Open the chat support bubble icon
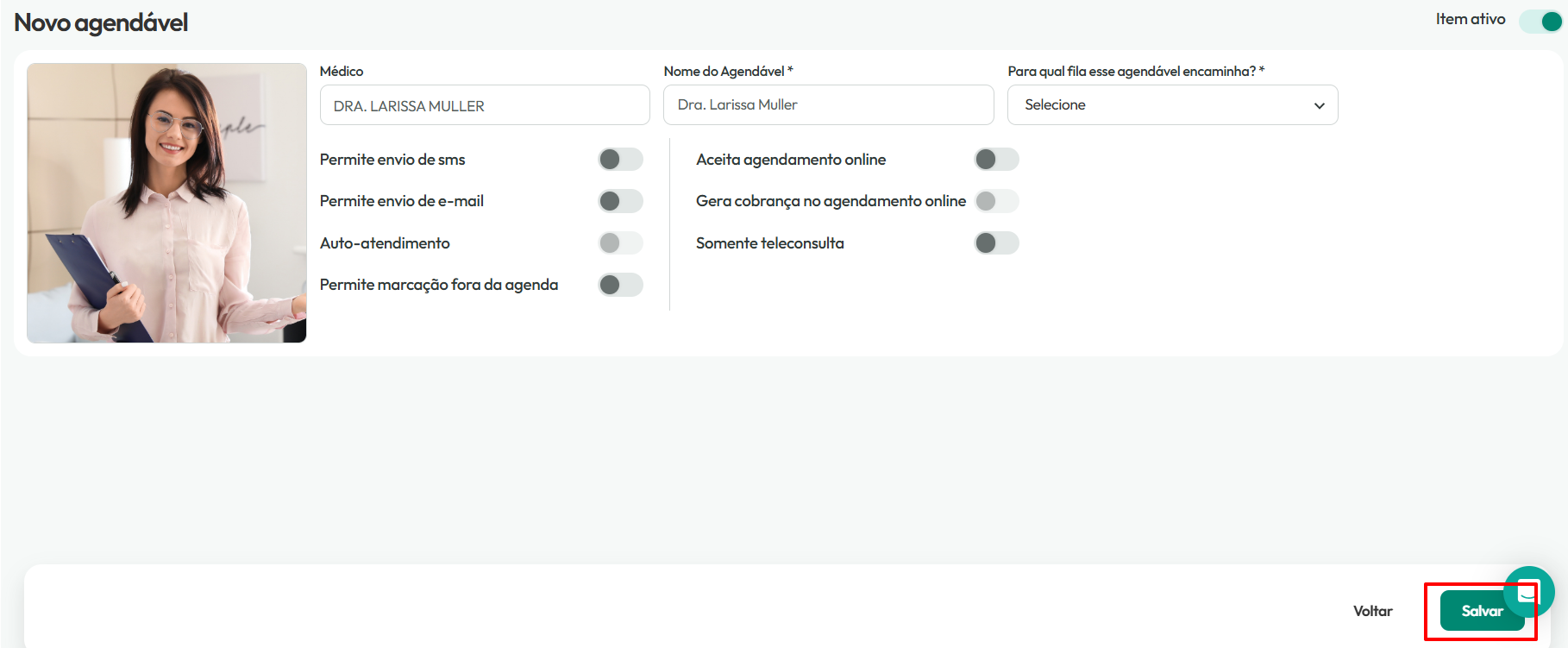 point(1528,592)
